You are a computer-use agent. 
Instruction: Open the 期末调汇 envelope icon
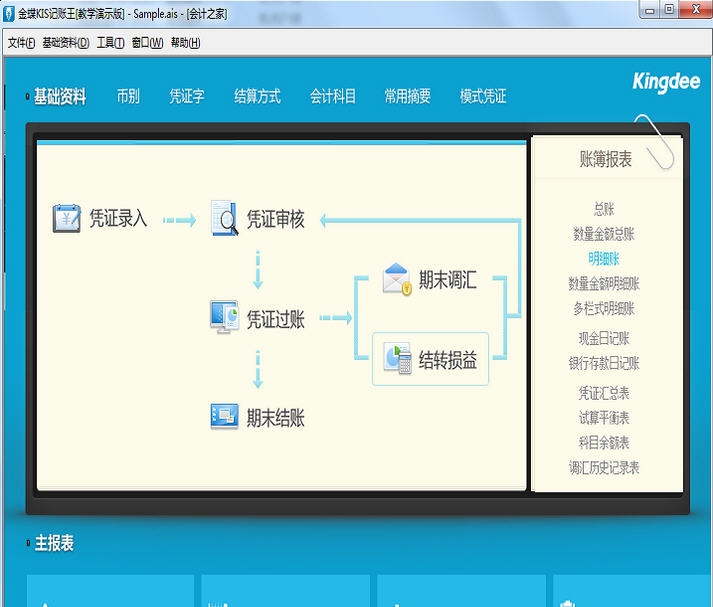[397, 279]
